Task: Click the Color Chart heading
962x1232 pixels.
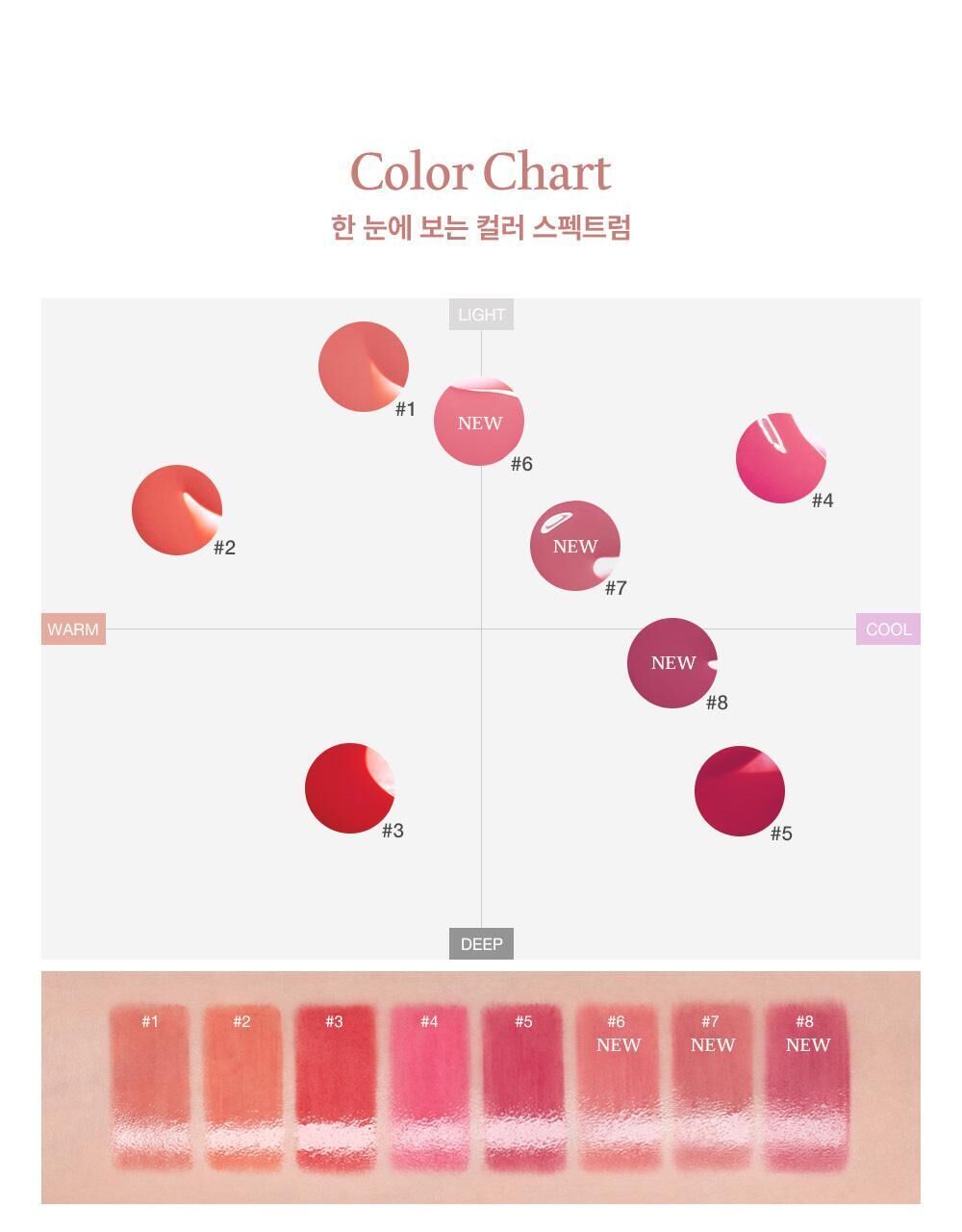Action: (480, 172)
